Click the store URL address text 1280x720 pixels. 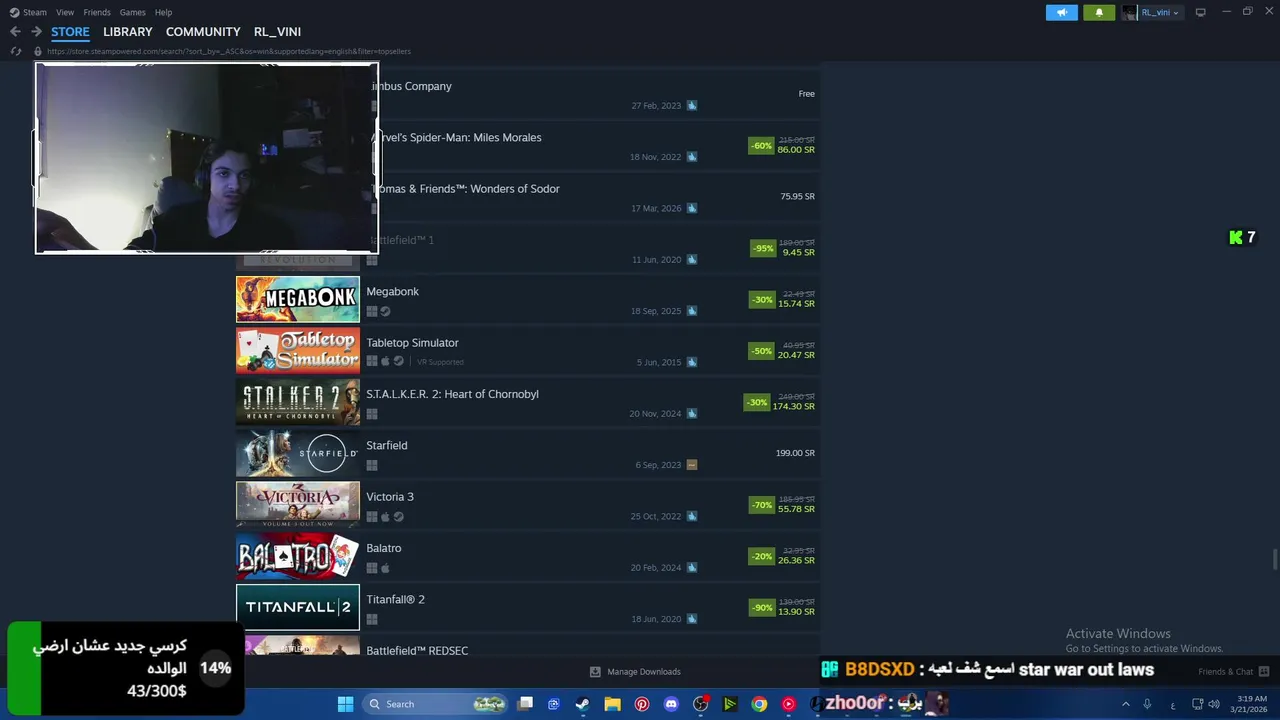[x=229, y=51]
